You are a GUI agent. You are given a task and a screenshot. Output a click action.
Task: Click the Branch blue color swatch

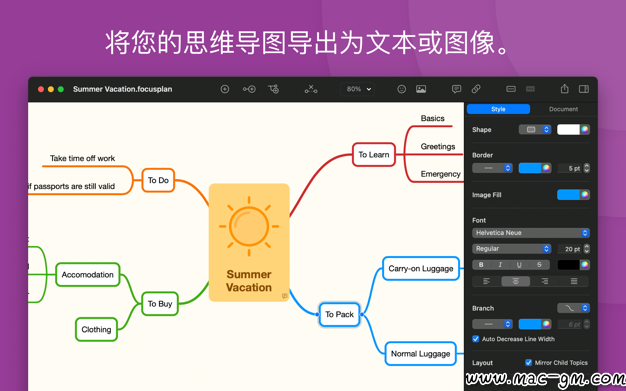(530, 324)
